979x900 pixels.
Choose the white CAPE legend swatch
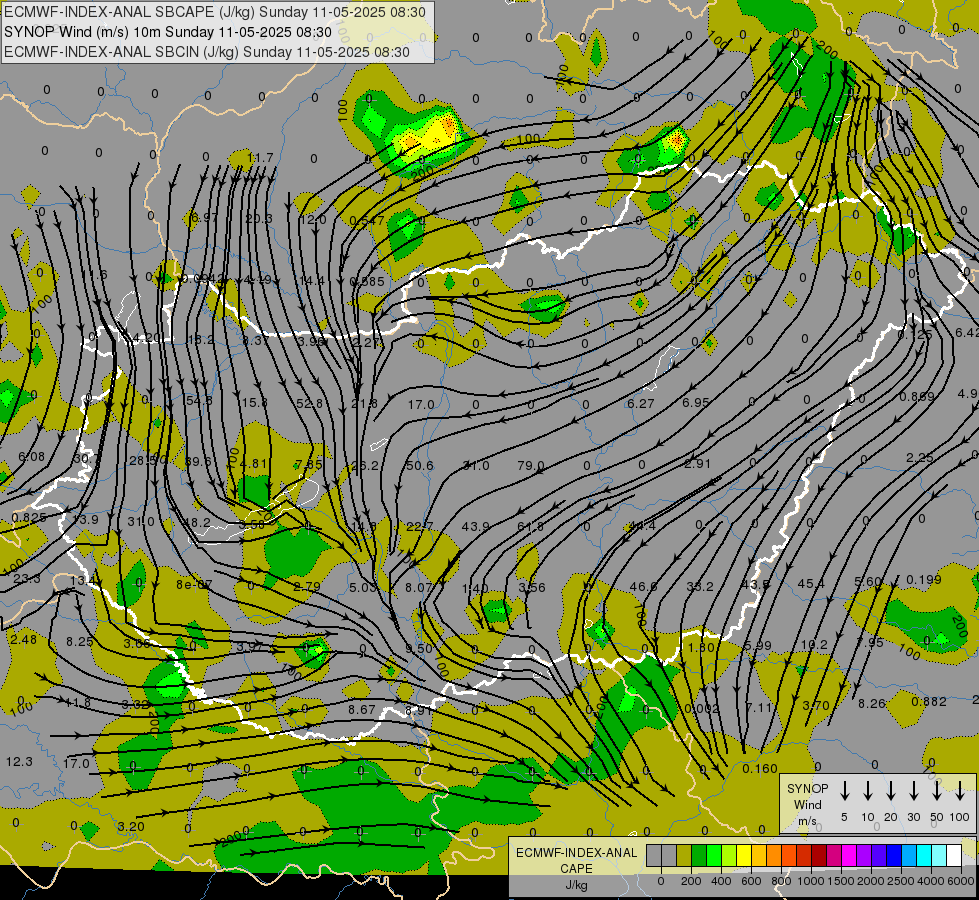tap(954, 855)
